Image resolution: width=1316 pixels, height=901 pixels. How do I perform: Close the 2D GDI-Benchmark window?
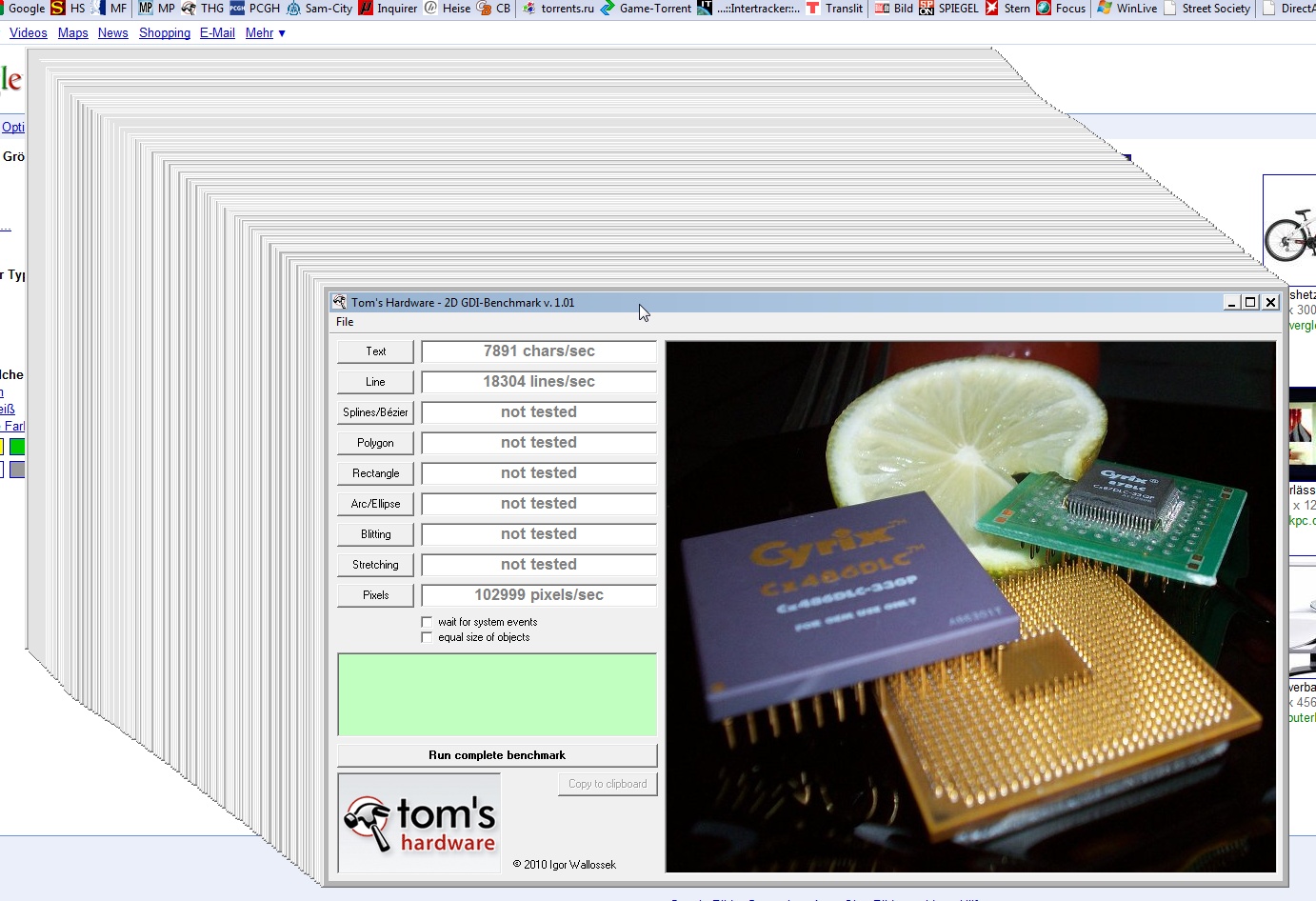click(1270, 302)
